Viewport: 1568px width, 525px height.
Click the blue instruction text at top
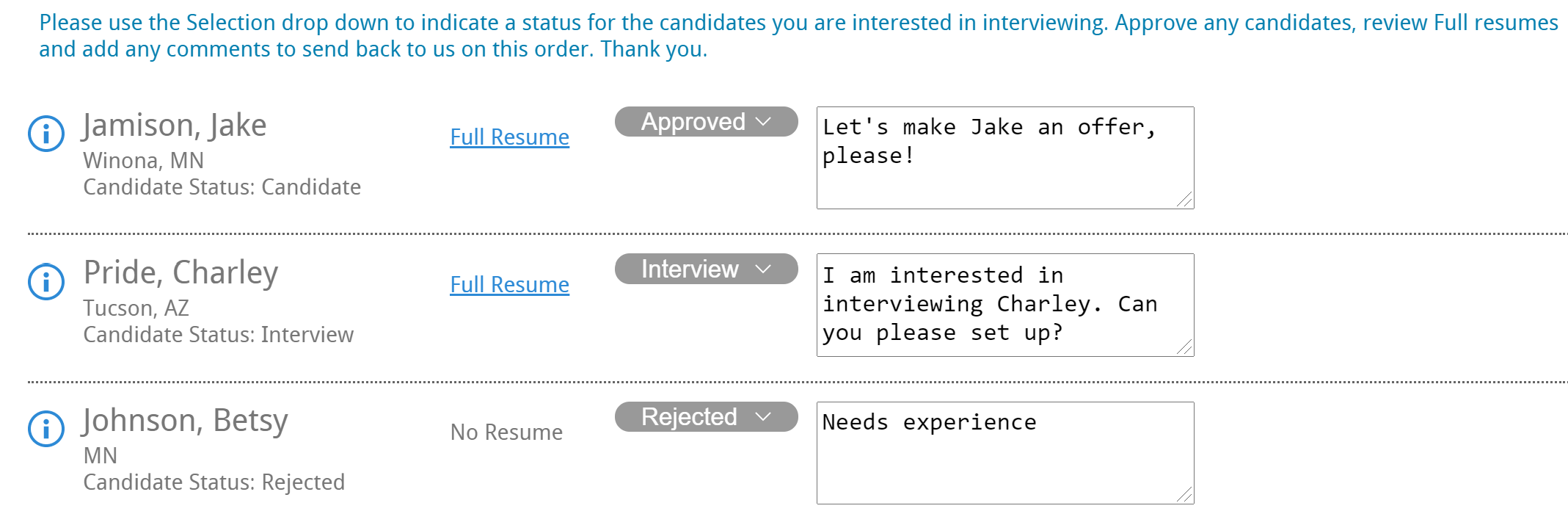click(x=798, y=36)
